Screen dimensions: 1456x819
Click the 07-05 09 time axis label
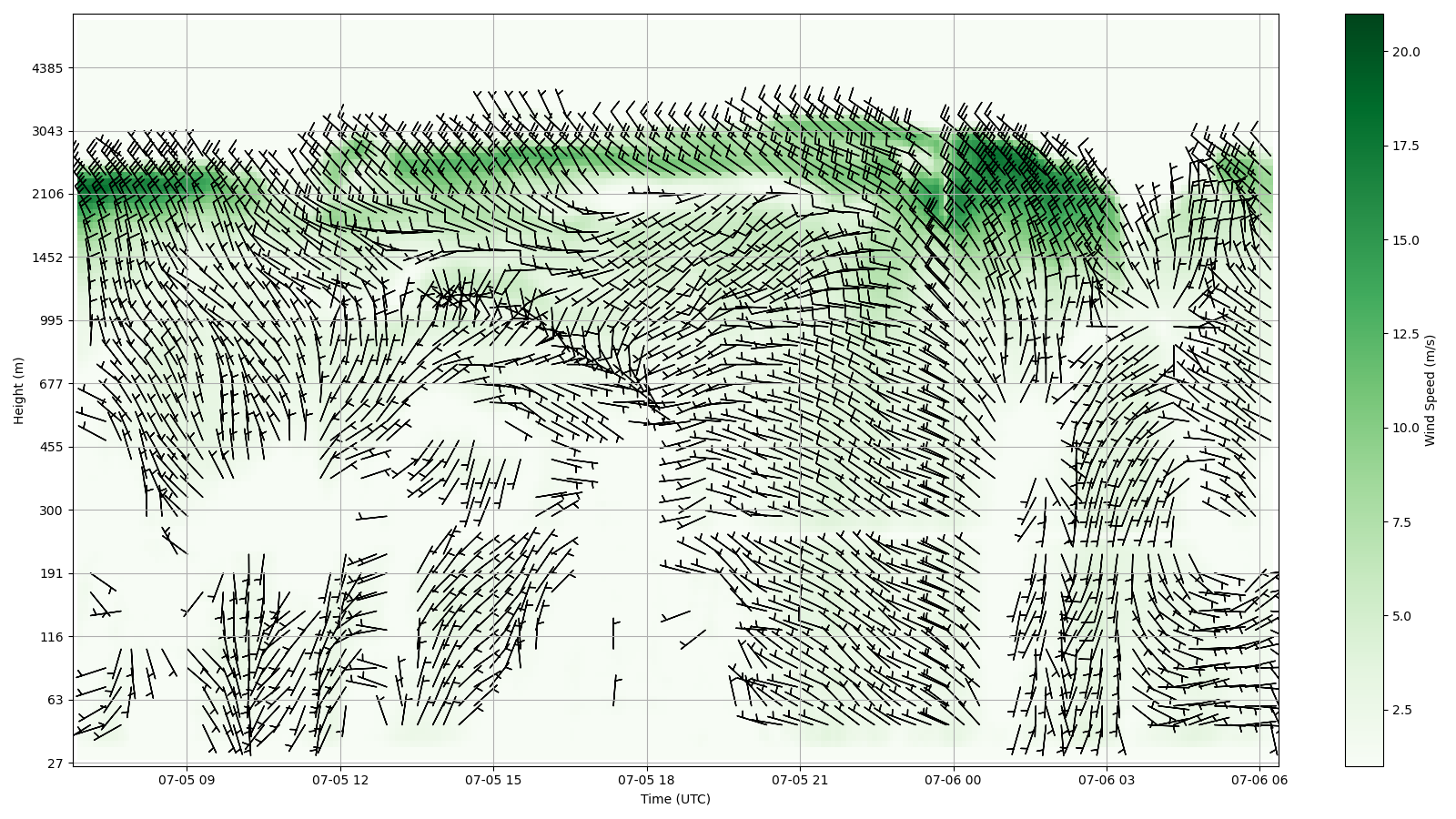pos(187,780)
